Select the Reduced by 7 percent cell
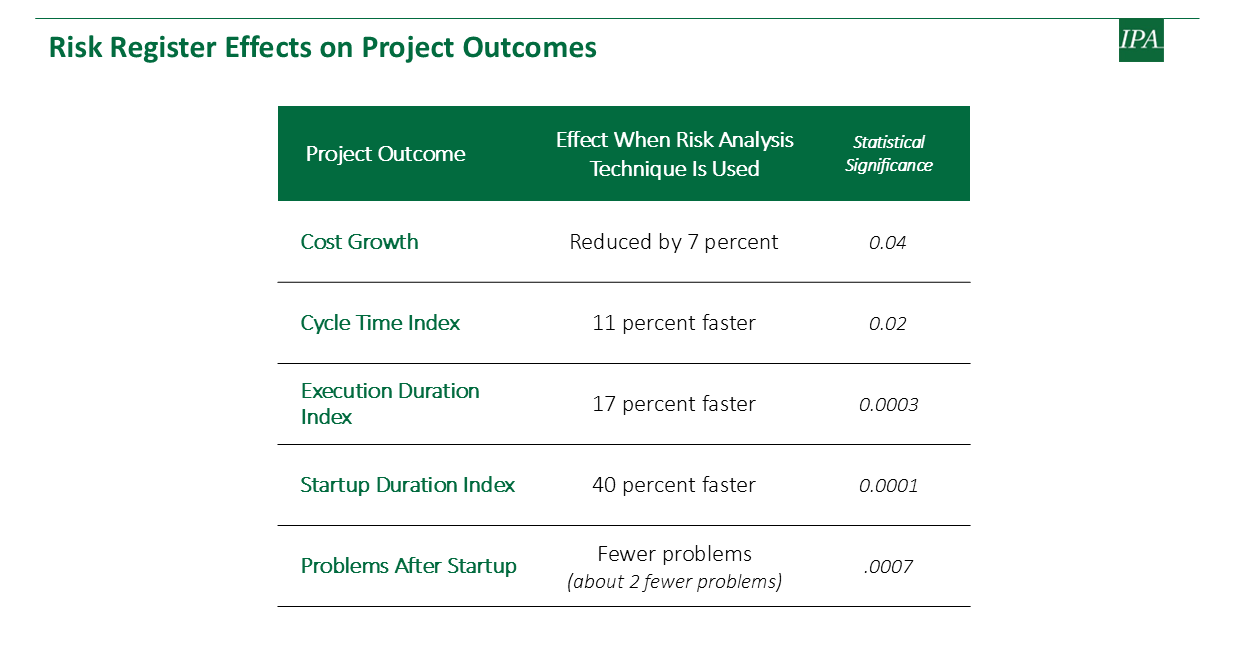1248x672 pixels. click(674, 242)
